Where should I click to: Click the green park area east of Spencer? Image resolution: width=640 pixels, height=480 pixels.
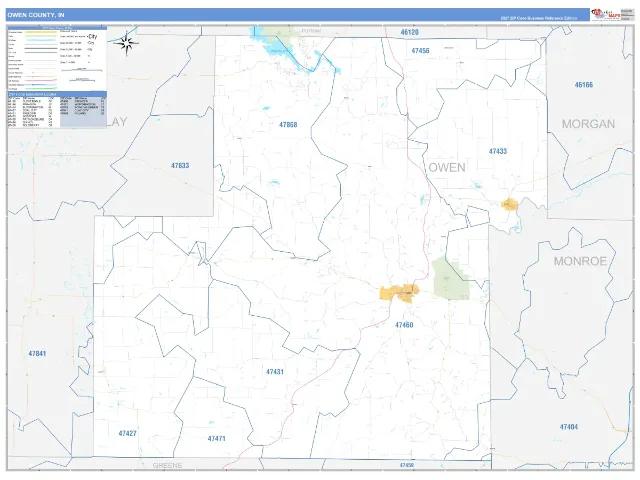tap(451, 279)
